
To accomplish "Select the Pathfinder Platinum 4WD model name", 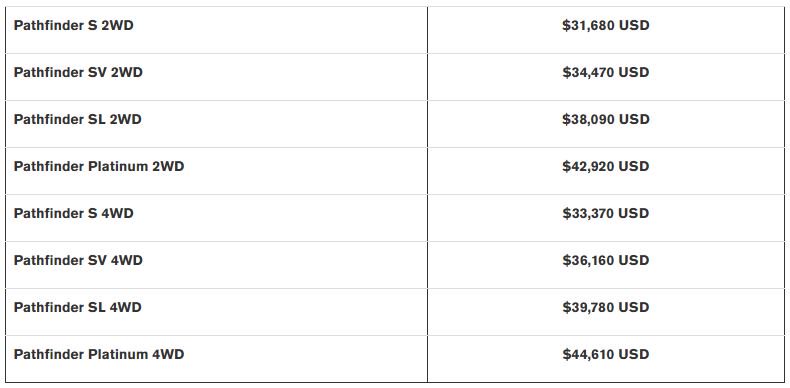I will coord(99,354).
